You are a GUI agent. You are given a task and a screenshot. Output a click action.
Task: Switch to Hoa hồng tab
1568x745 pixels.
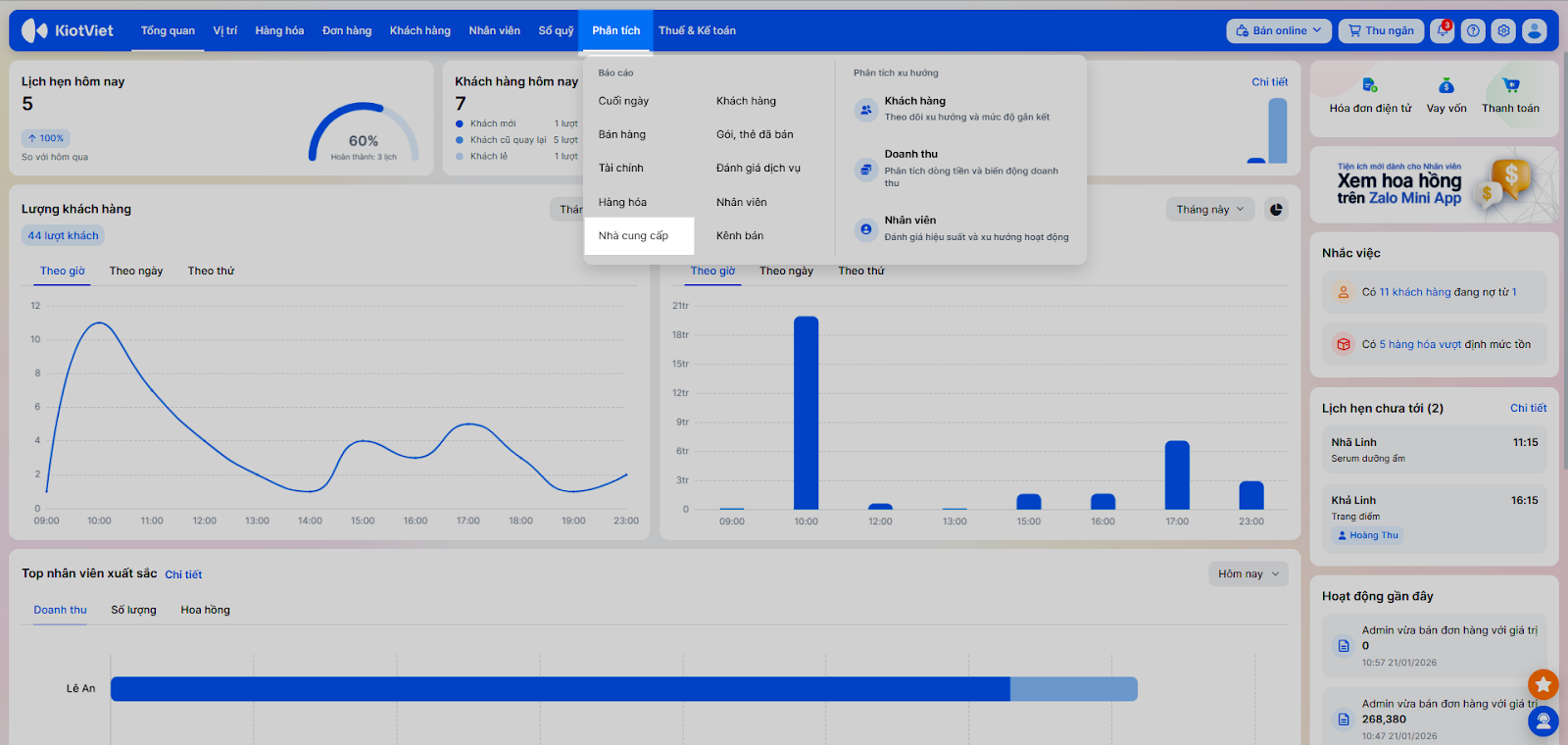pos(205,610)
